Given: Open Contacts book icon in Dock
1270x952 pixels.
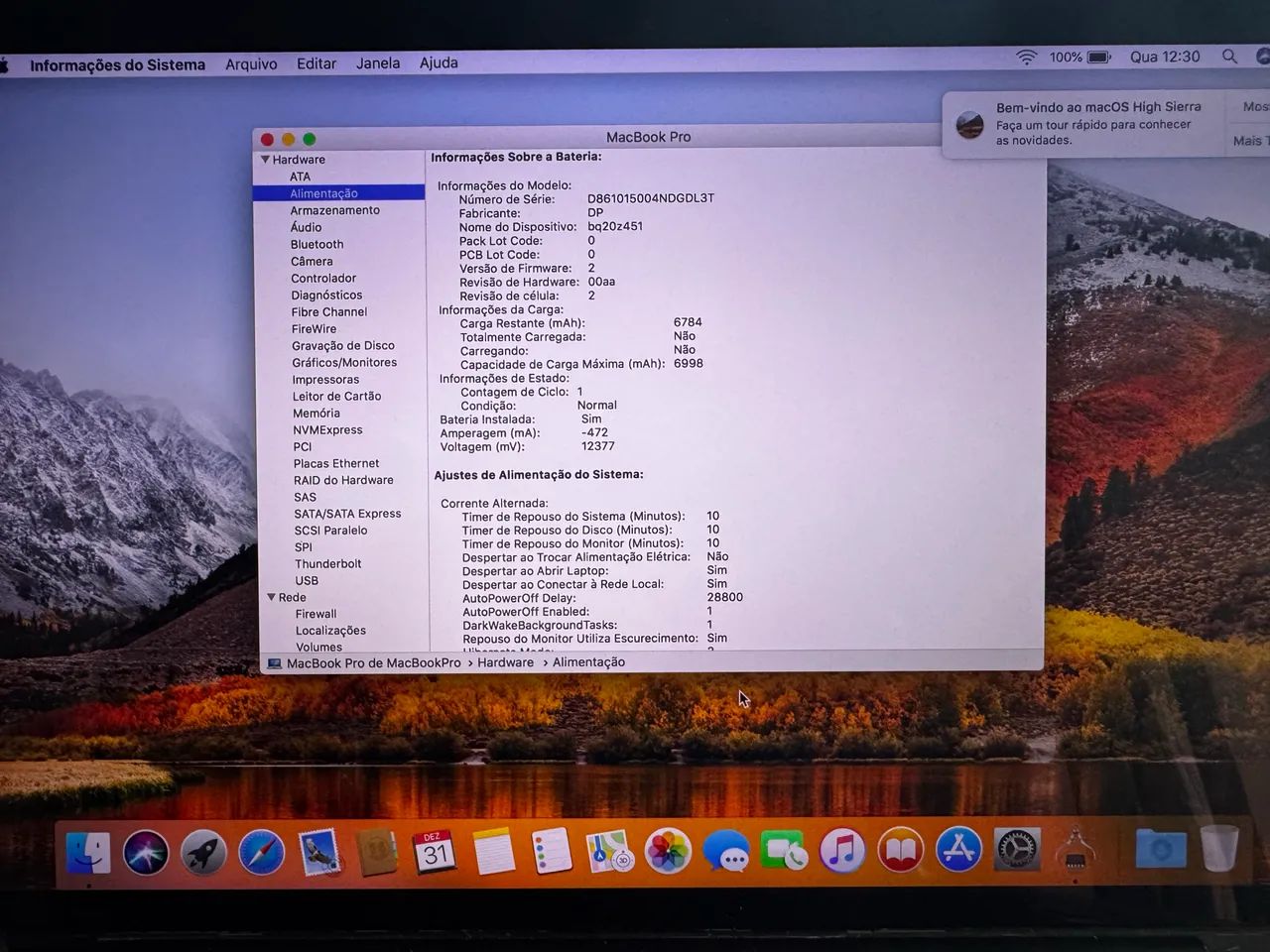Looking at the screenshot, I should 377,853.
